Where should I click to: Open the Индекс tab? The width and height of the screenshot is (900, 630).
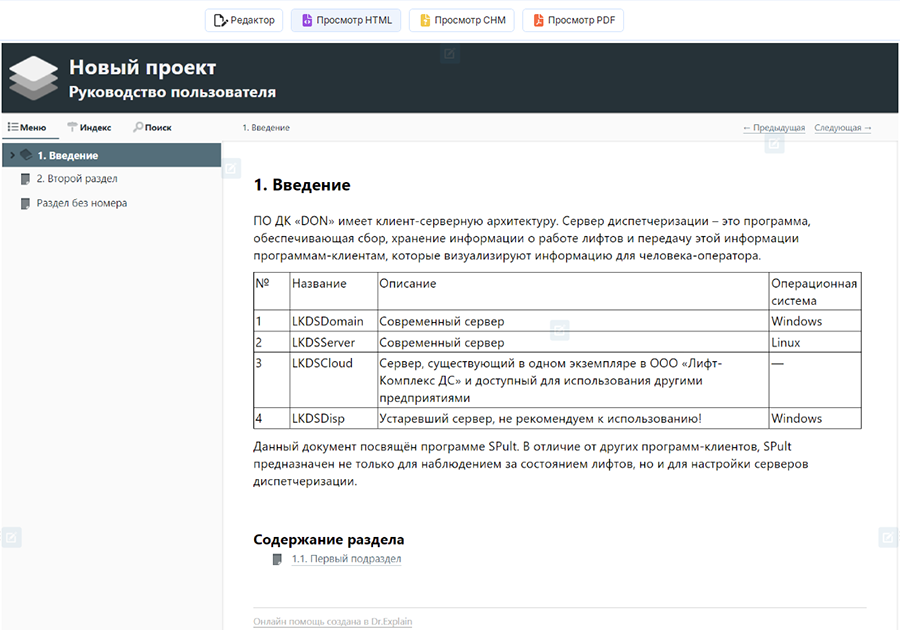point(90,127)
